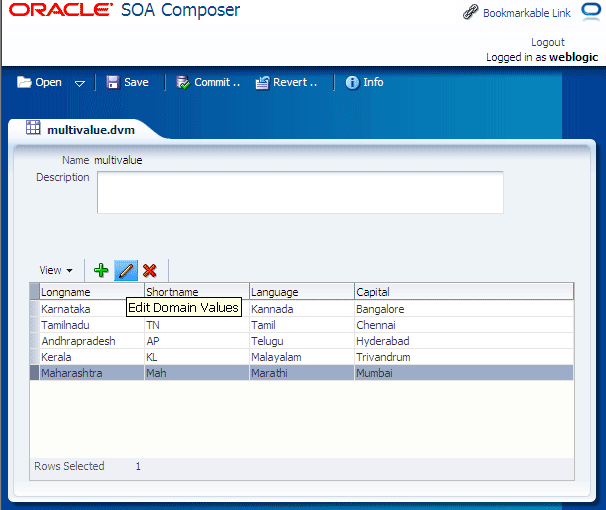Click the Open text button
The image size is (606, 510).
pyautogui.click(x=48, y=82)
